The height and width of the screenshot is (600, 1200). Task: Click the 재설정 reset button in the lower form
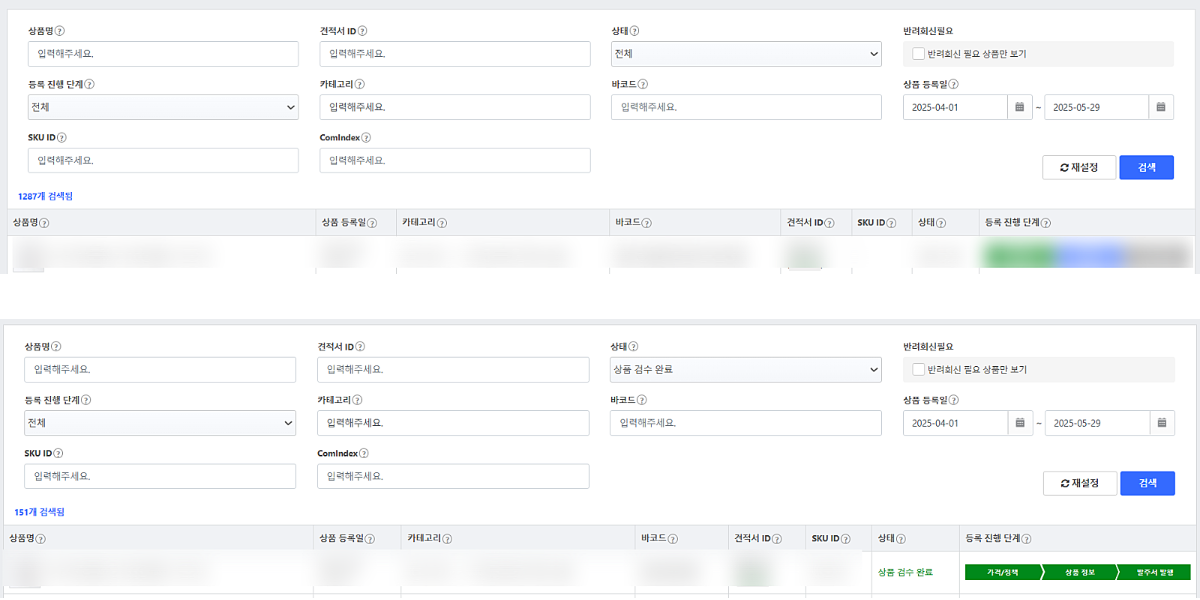(x=1079, y=484)
